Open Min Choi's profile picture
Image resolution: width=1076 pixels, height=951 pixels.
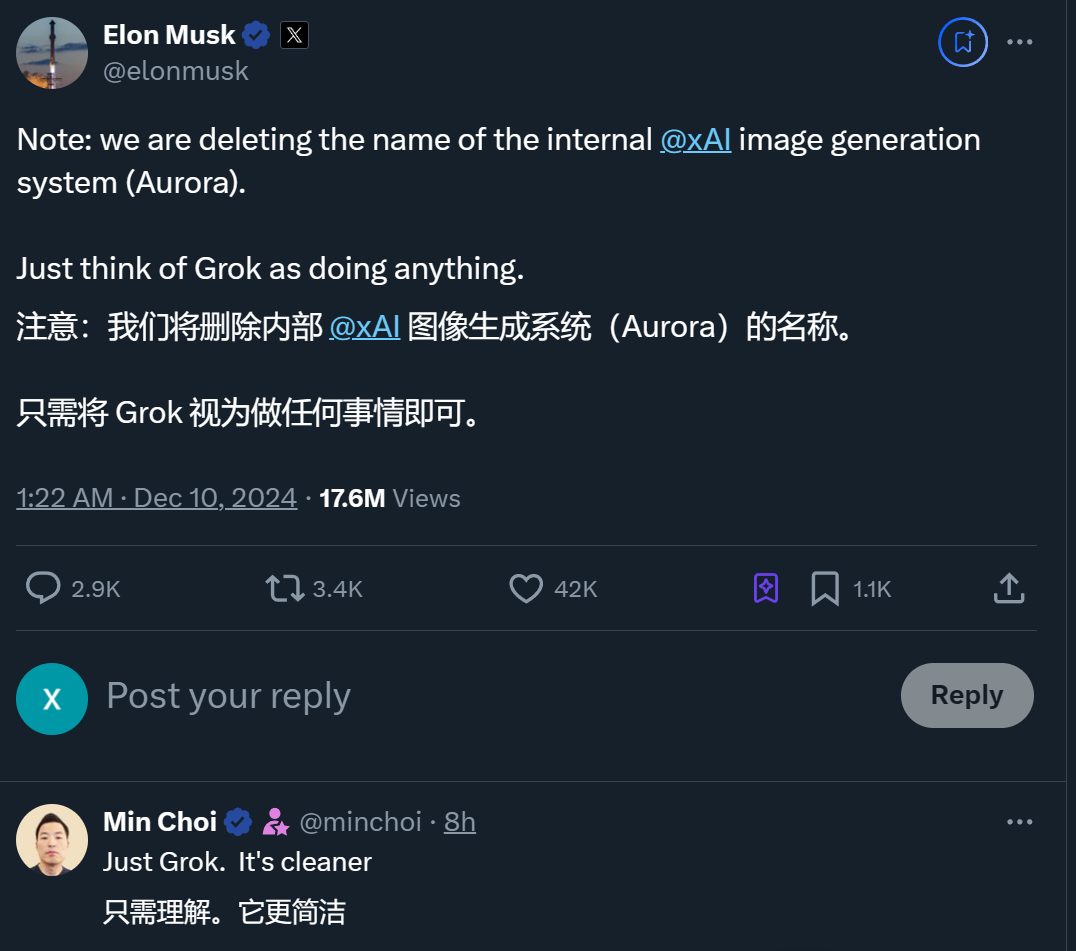pyautogui.click(x=52, y=840)
